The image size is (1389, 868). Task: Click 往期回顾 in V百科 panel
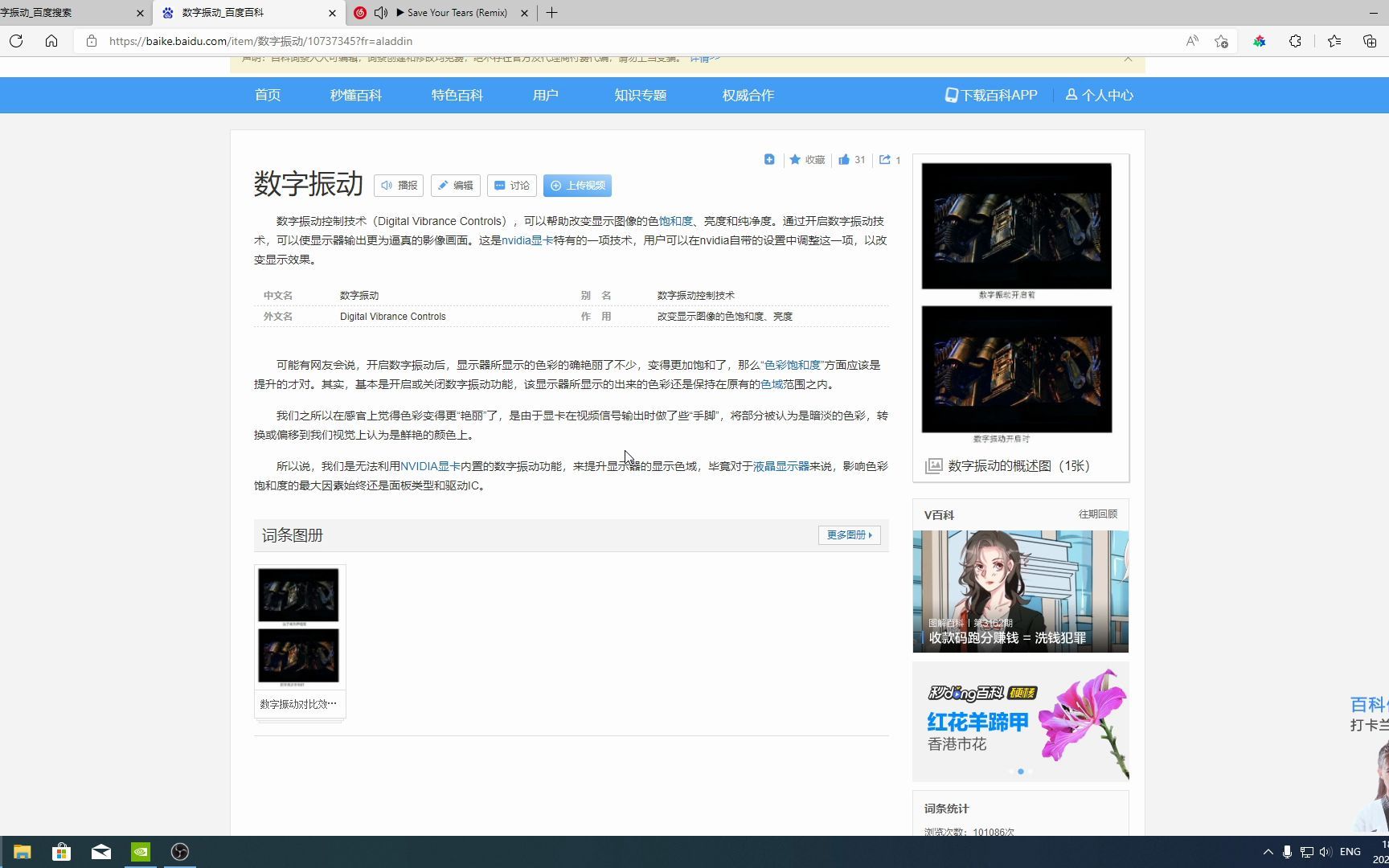click(x=1097, y=514)
